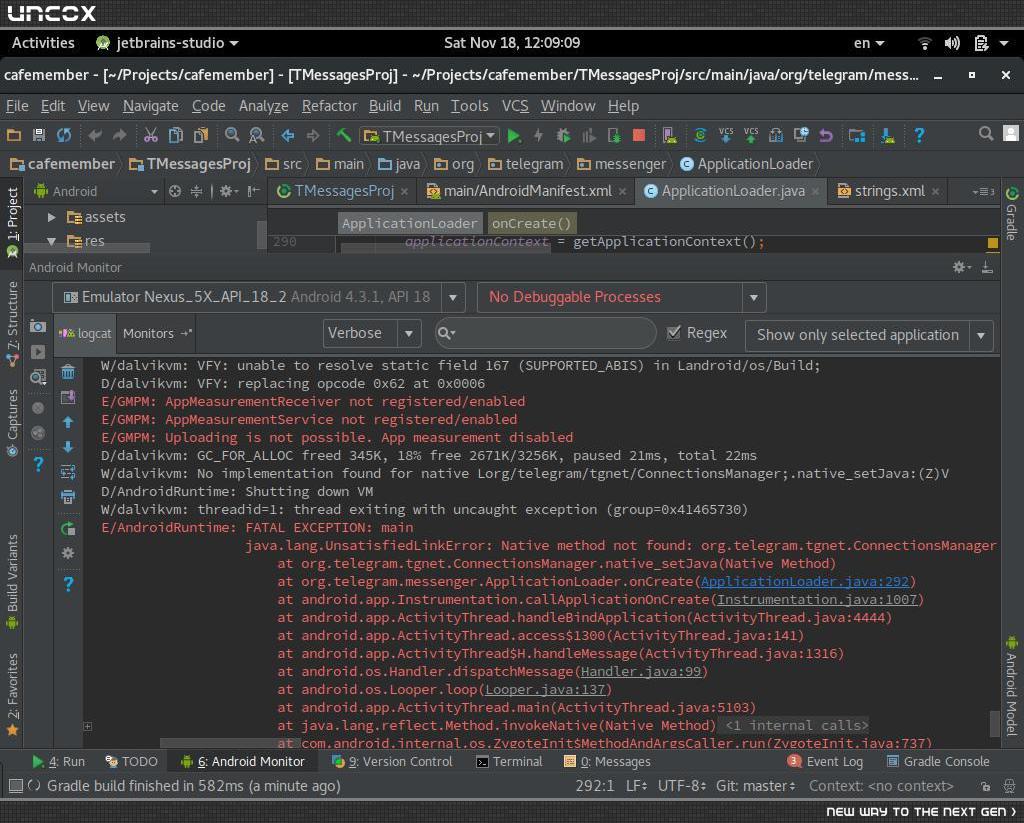Click the logcat horizontal scrollbar
The image size is (1024, 823).
(x=229, y=743)
